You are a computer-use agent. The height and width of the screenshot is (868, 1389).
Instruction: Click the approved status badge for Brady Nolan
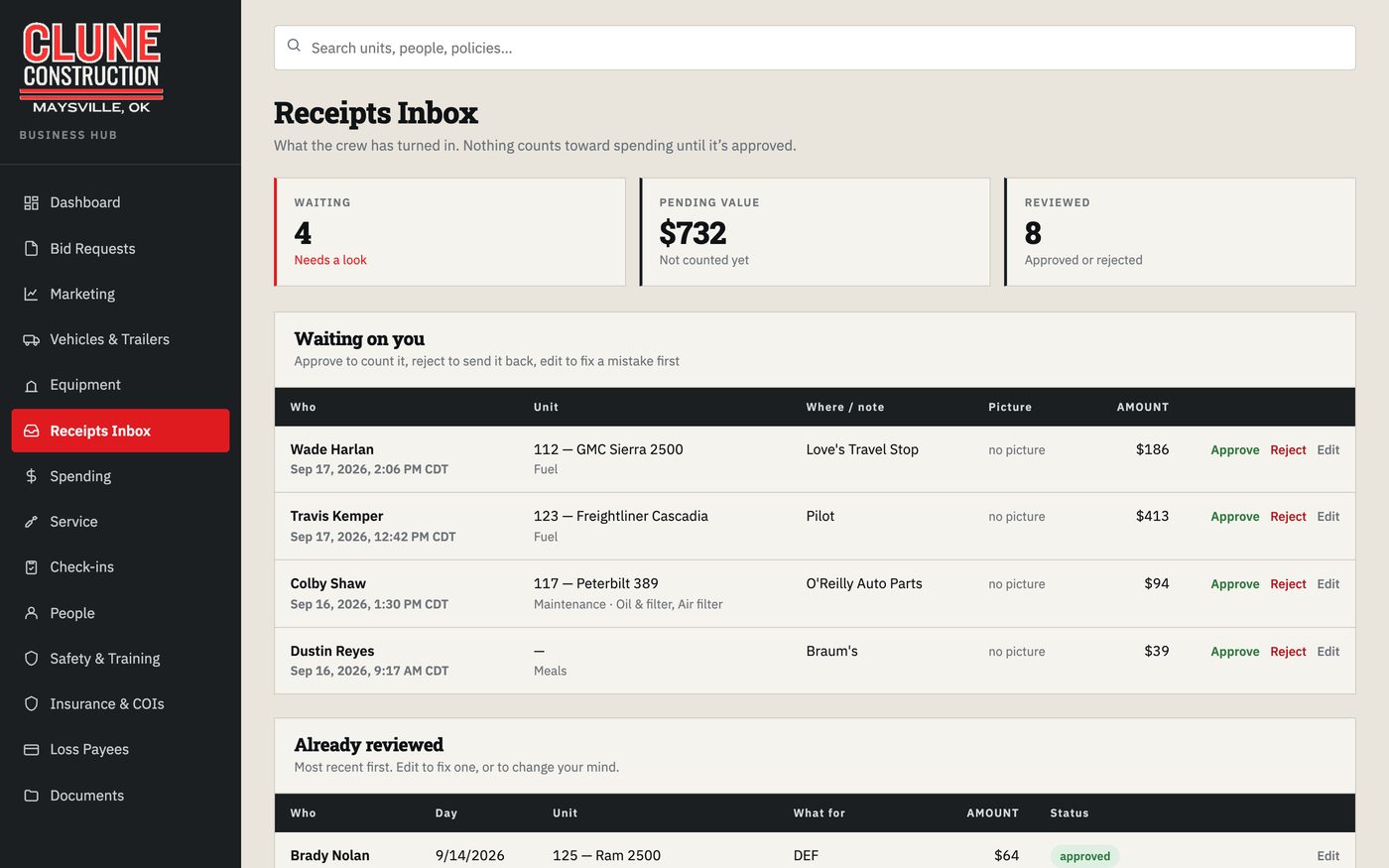1084,856
